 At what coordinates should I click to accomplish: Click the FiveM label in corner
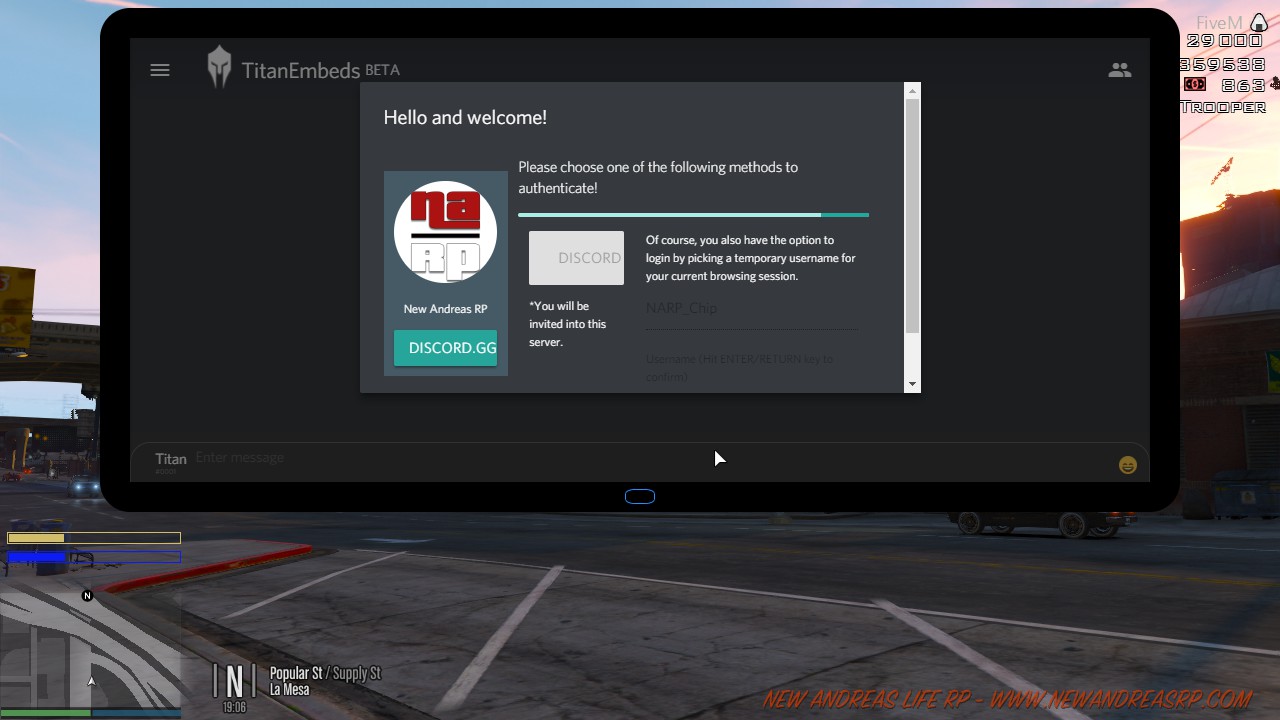(1219, 23)
